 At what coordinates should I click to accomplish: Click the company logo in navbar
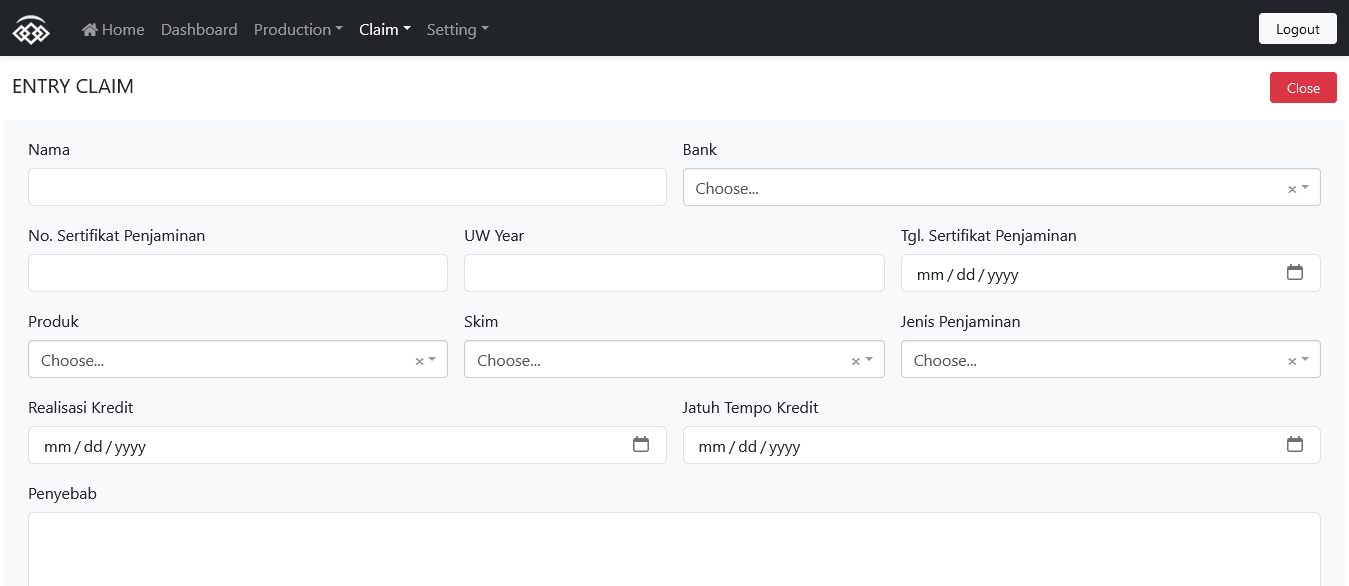[x=30, y=30]
